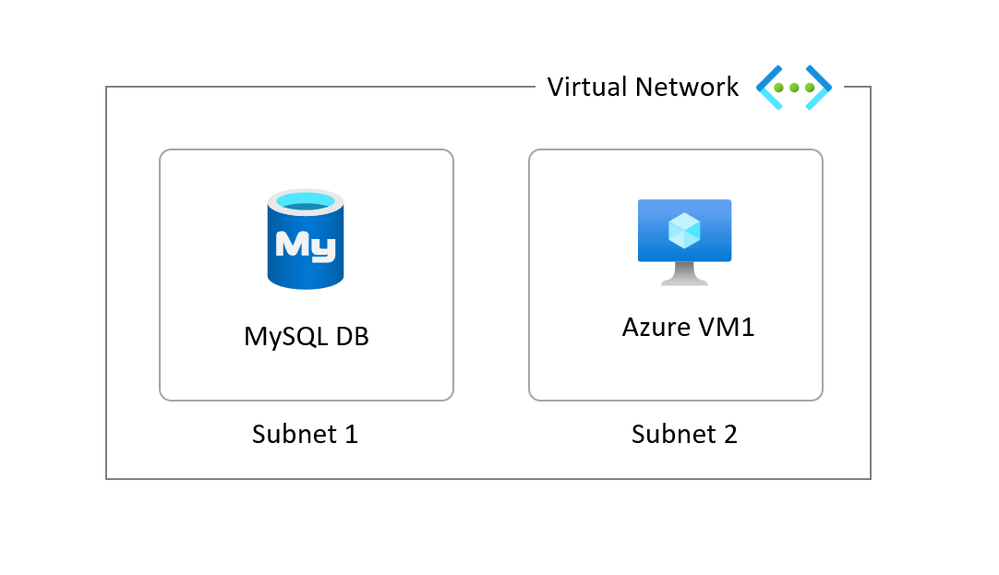Select the gray stand of the VM monitor

[684, 274]
